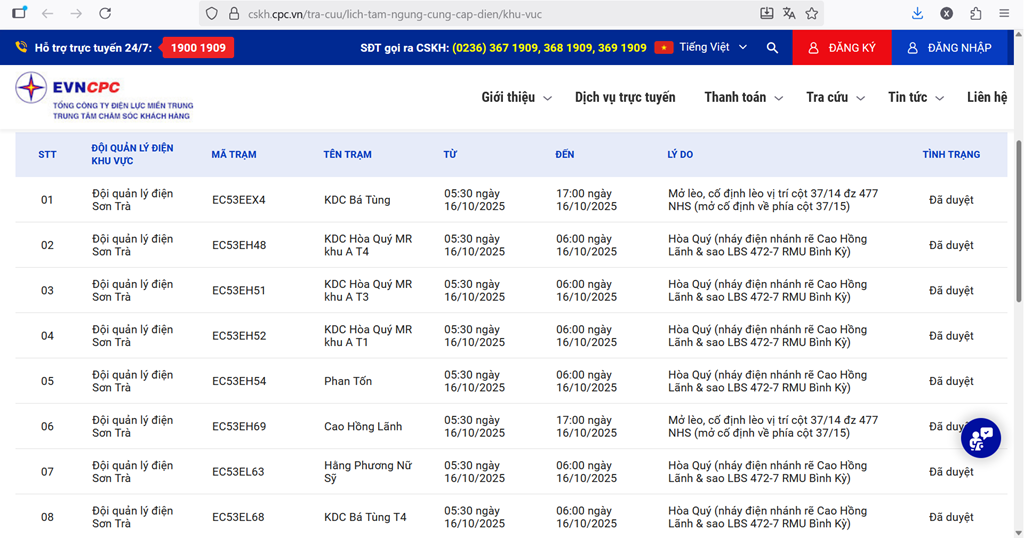
Task: Expand the Tiếng Việt language dropdown
Action: [704, 48]
